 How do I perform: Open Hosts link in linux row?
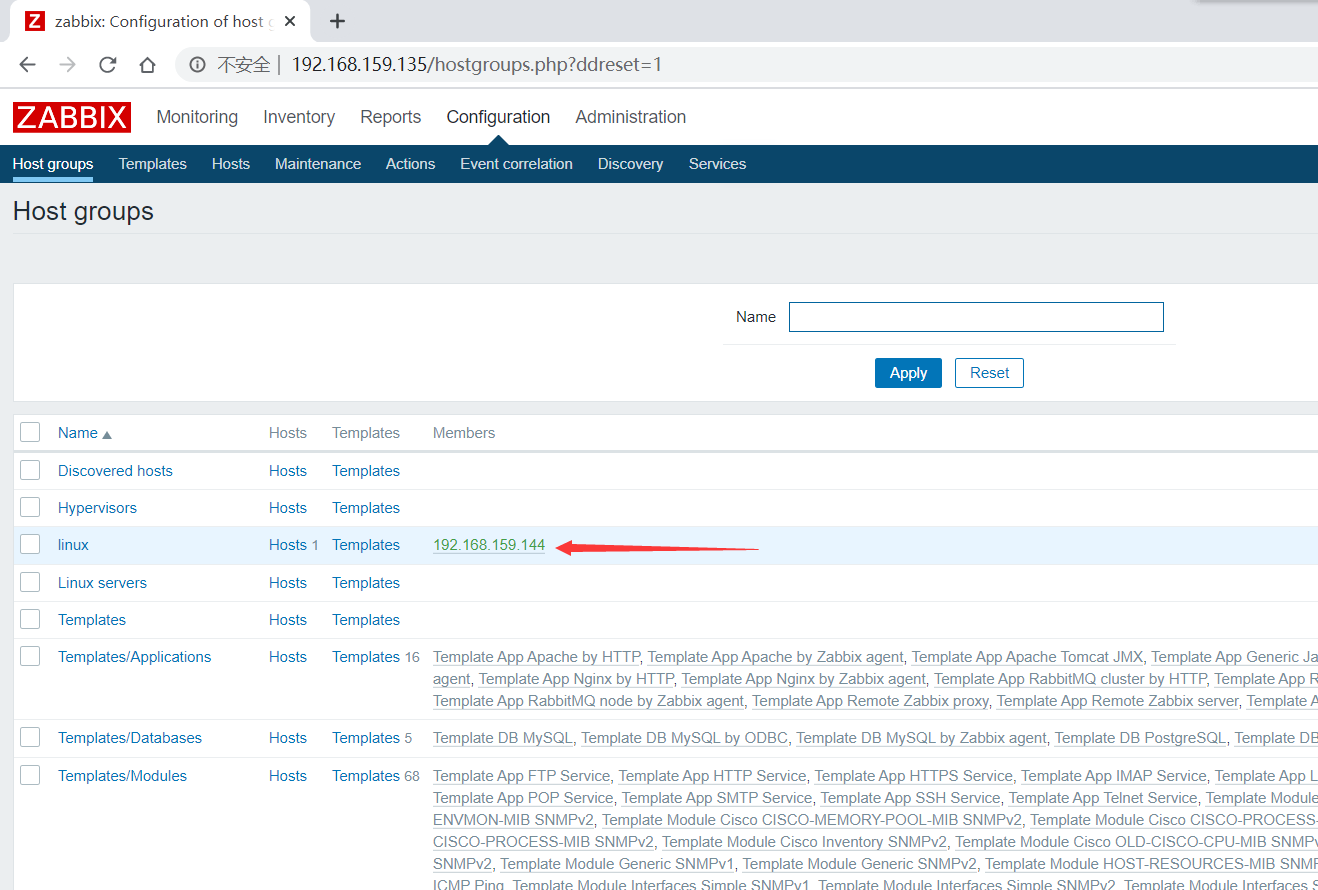point(288,545)
